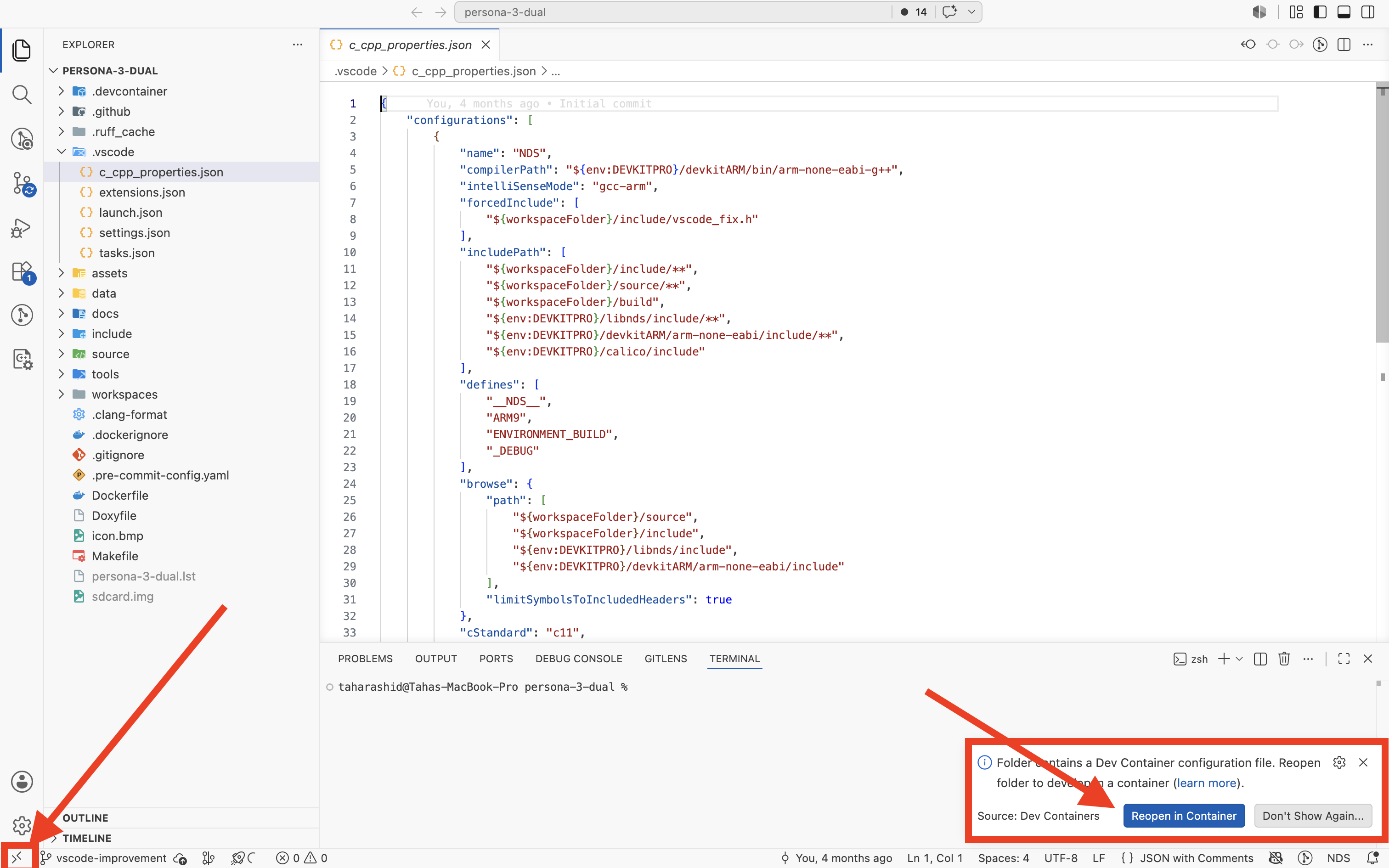Switch to the PROBLEMS panel tab
The width and height of the screenshot is (1389, 868).
[365, 659]
